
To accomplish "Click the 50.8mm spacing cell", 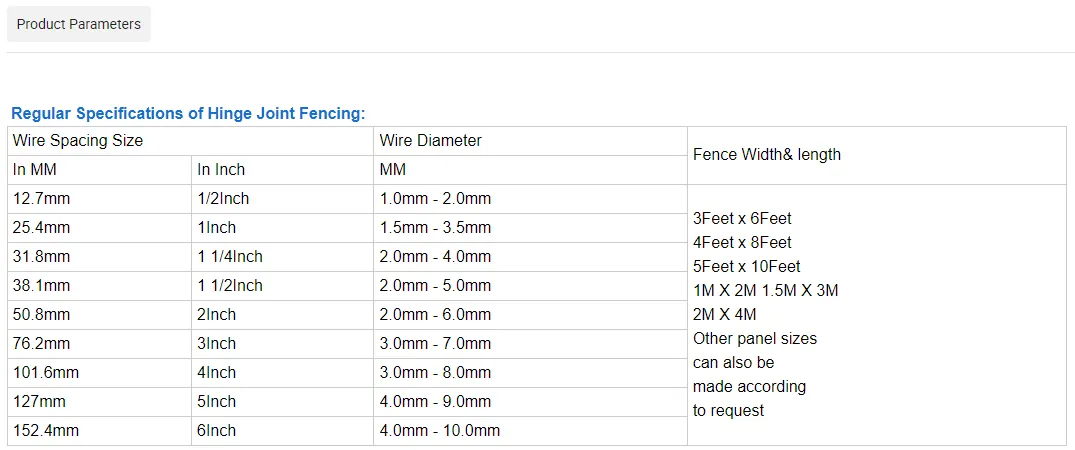I will (x=42, y=315).
